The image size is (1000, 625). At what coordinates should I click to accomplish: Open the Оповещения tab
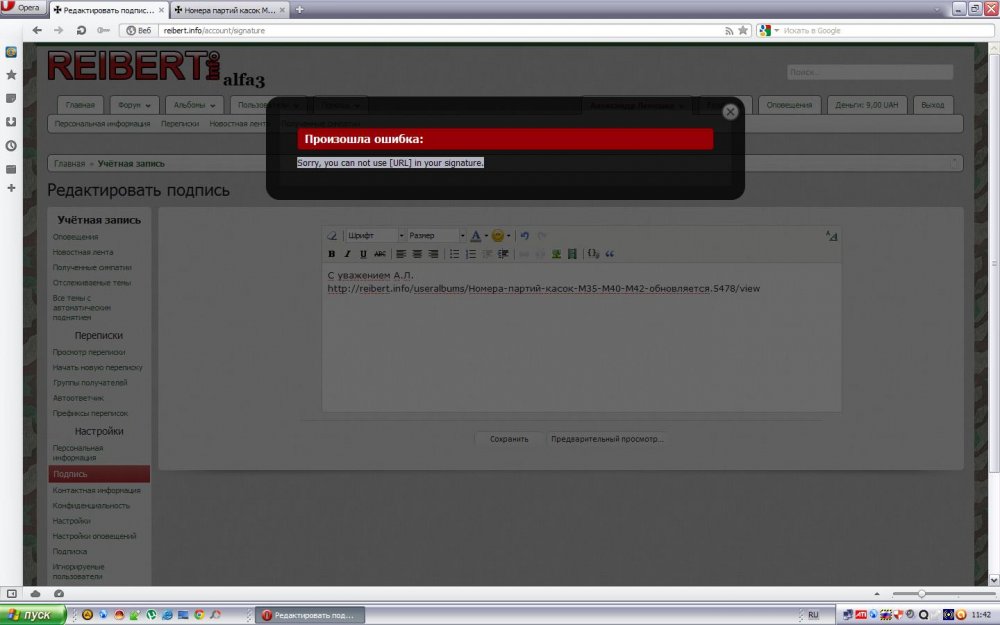coord(789,105)
